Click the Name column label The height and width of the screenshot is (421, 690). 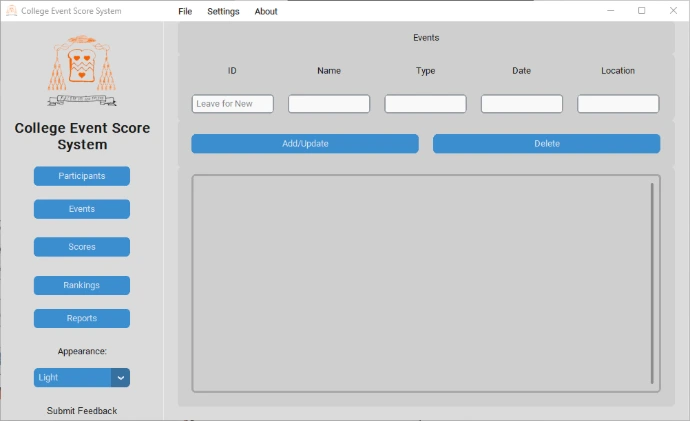tap(329, 71)
